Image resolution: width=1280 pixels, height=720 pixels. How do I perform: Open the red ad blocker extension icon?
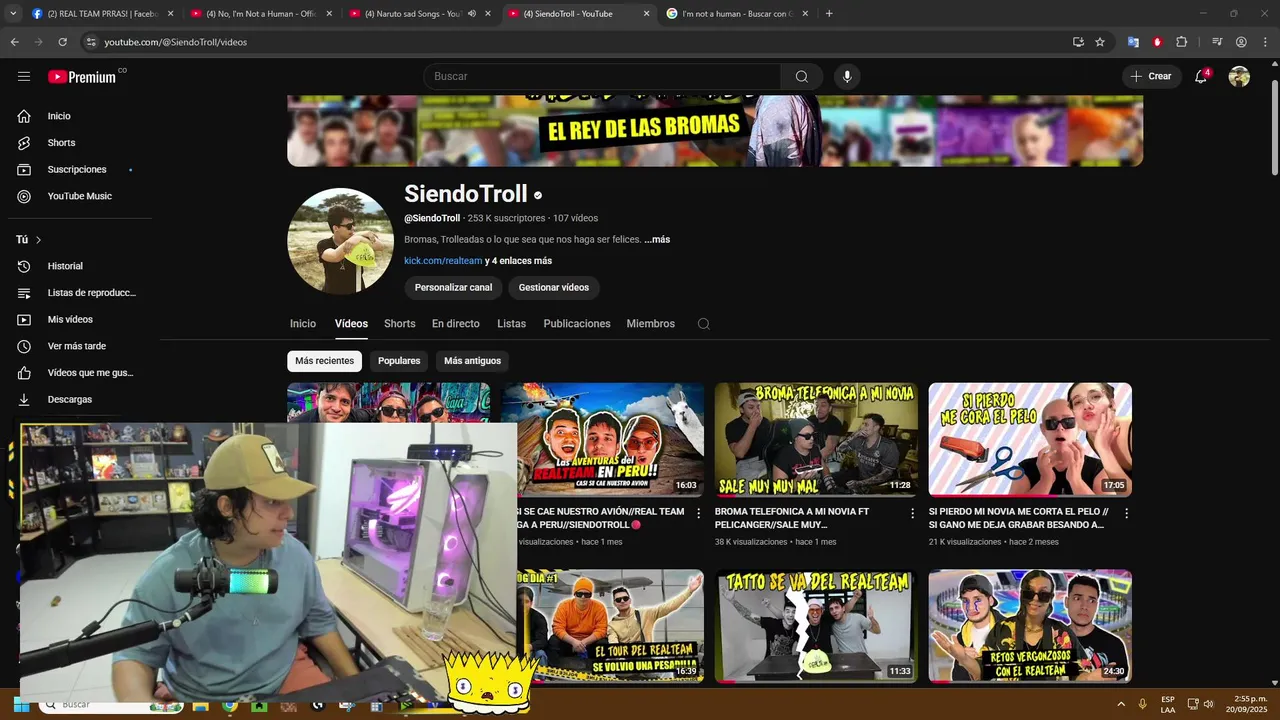pos(1157,42)
